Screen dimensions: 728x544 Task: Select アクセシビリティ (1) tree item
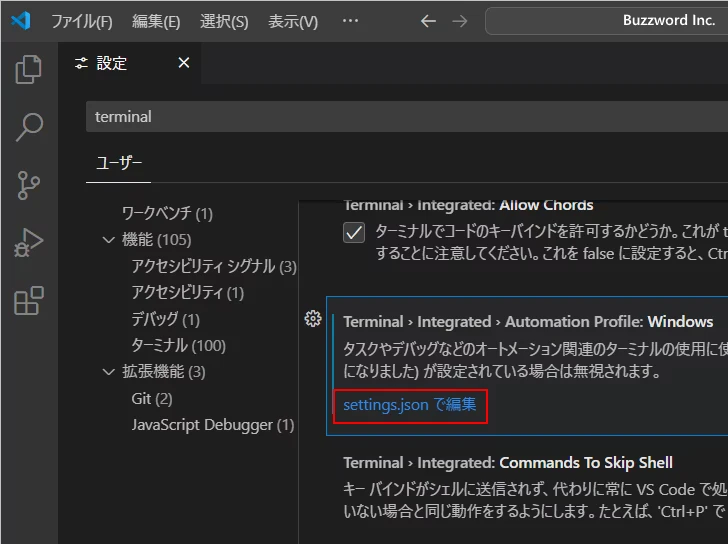(x=188, y=292)
